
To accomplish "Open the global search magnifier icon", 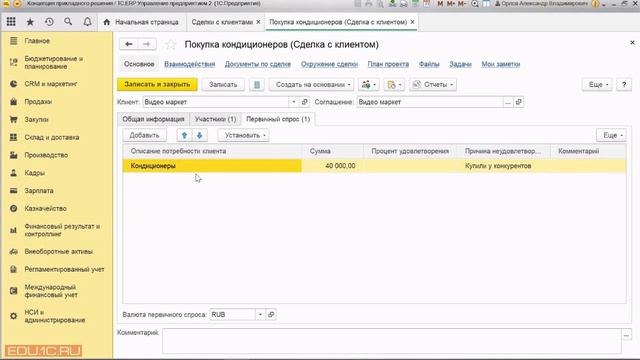I will (x=68, y=22).
